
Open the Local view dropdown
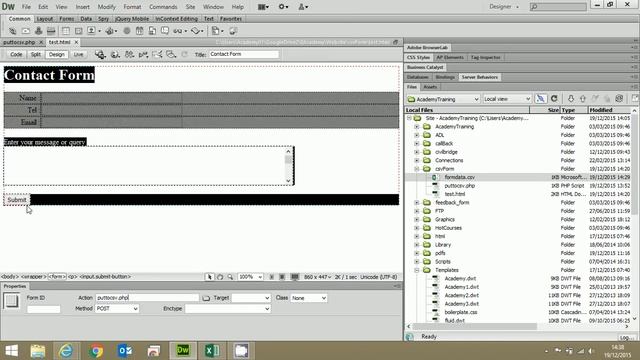coord(507,99)
